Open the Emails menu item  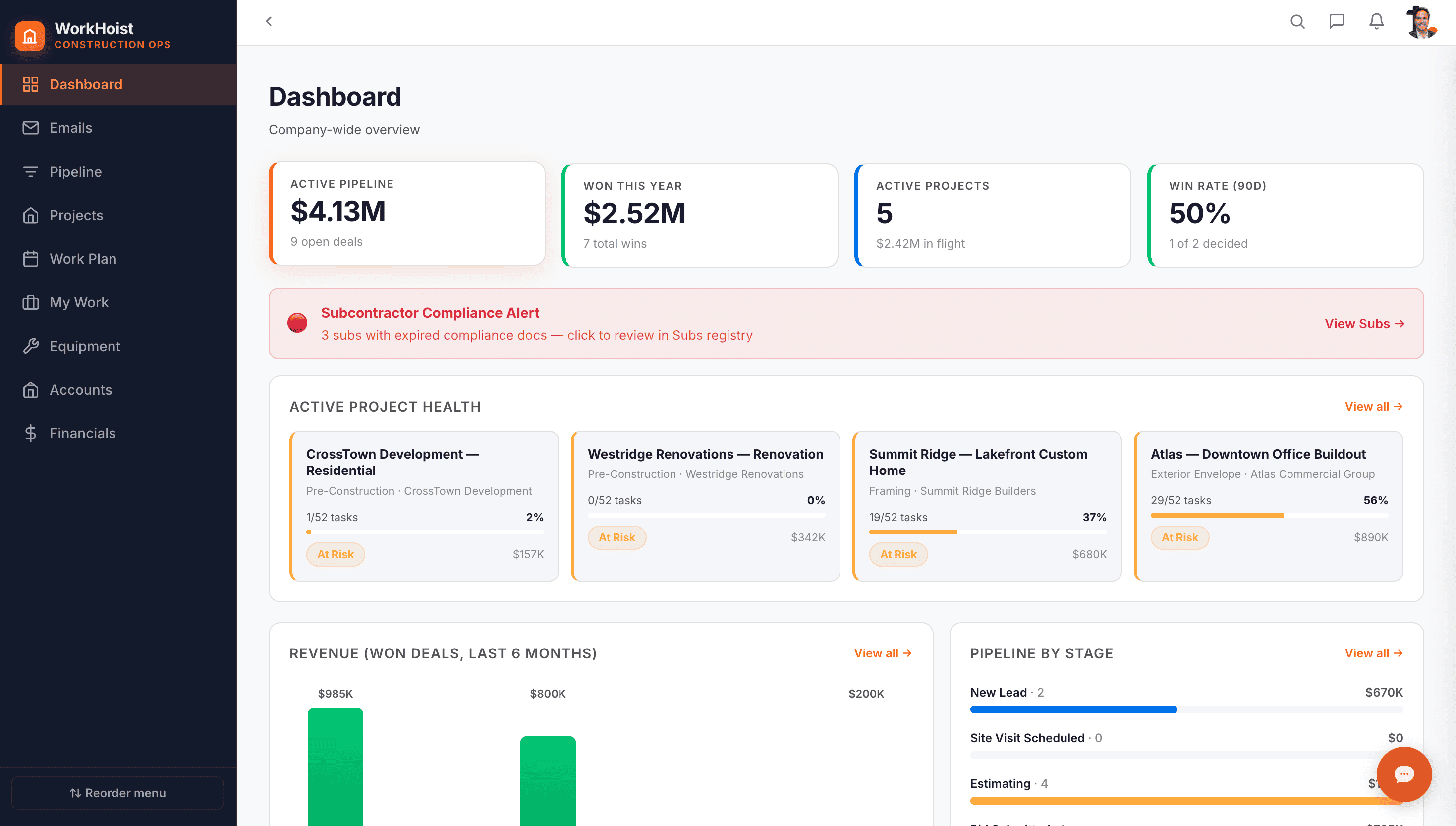tap(118, 128)
